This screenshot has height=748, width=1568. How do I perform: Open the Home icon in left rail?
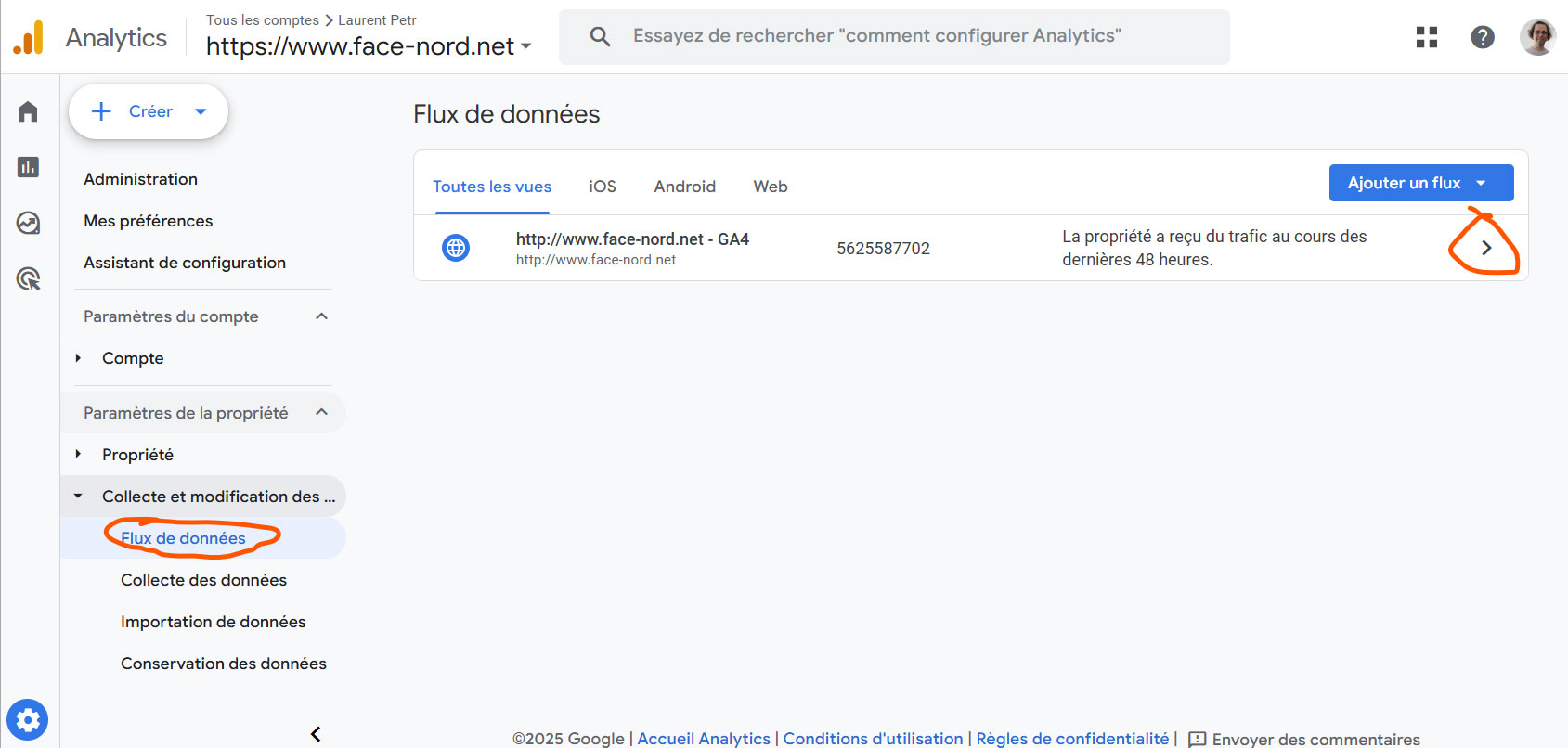click(28, 112)
